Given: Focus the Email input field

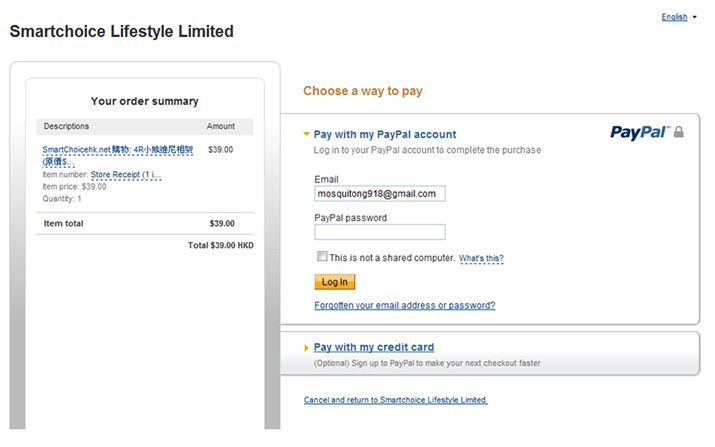Looking at the screenshot, I should 380,194.
